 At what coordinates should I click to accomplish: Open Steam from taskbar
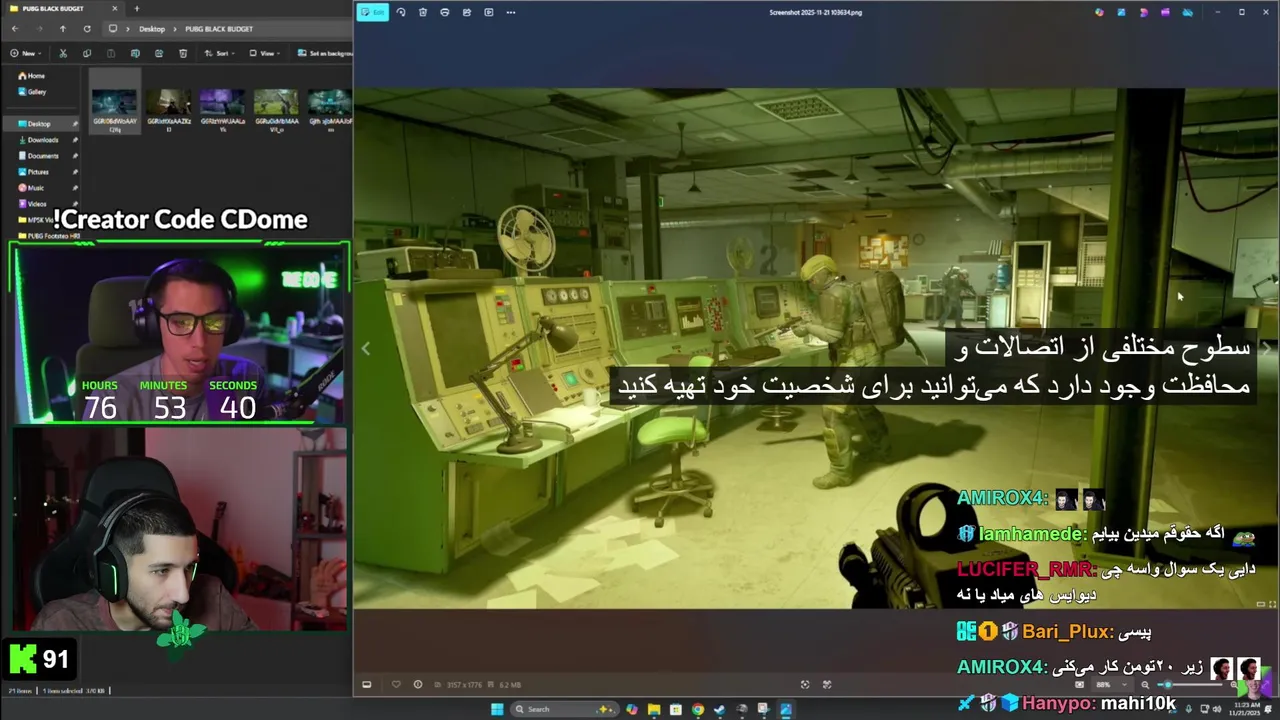pyautogui.click(x=719, y=709)
